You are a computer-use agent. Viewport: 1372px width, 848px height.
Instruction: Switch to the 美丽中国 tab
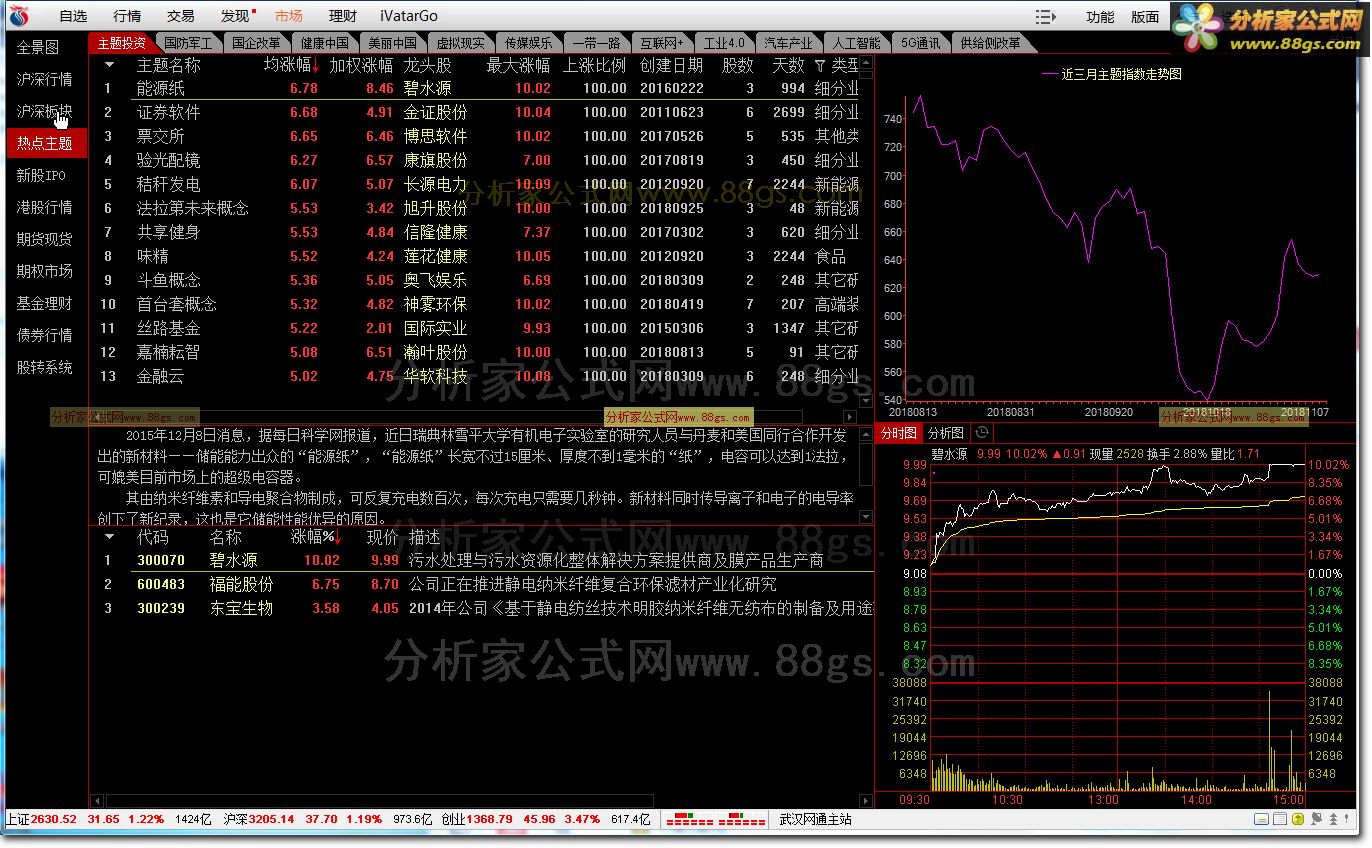(393, 43)
